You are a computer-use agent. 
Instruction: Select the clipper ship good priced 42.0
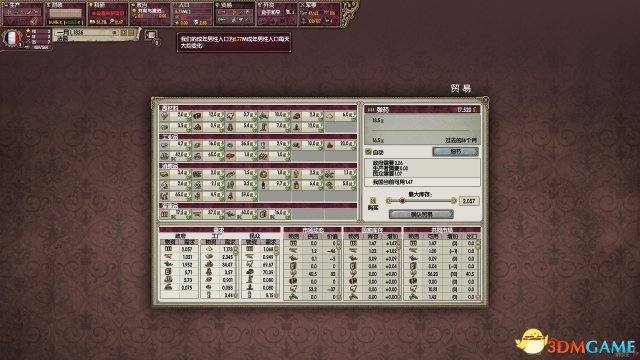pyautogui.click(x=176, y=156)
